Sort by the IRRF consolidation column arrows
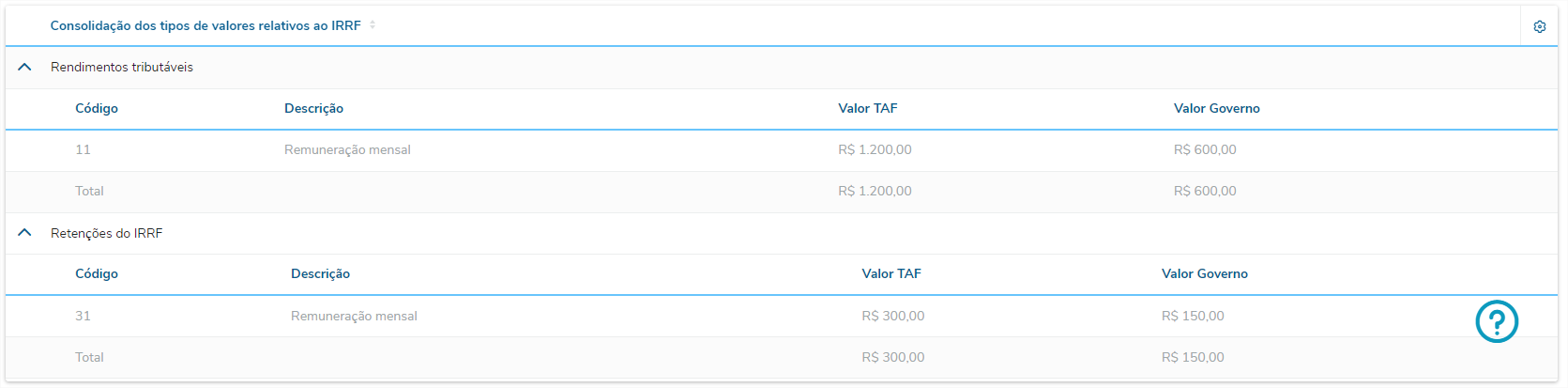Image resolution: width=1568 pixels, height=388 pixels. (x=373, y=25)
